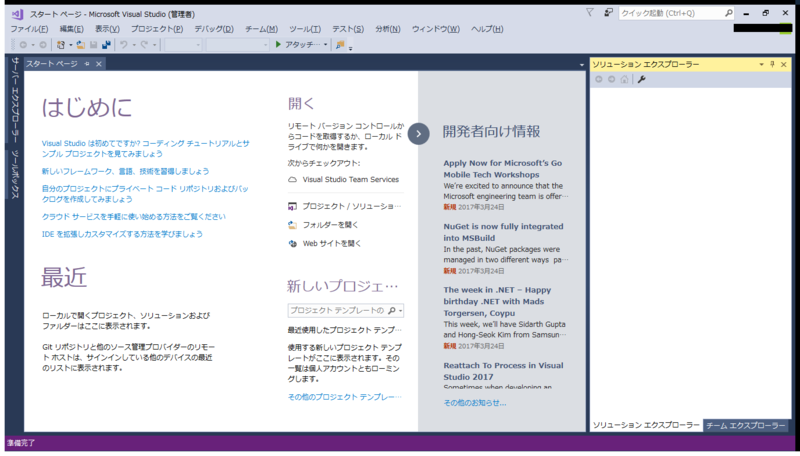
Task: Click the Visual Studio logo in title bar
Action: (x=17, y=14)
